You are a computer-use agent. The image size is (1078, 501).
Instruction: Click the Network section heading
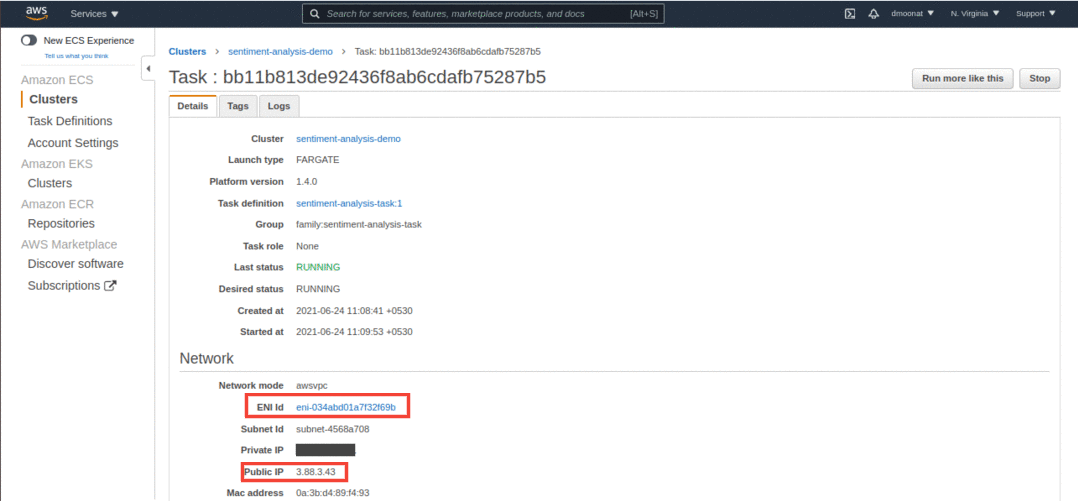point(206,358)
